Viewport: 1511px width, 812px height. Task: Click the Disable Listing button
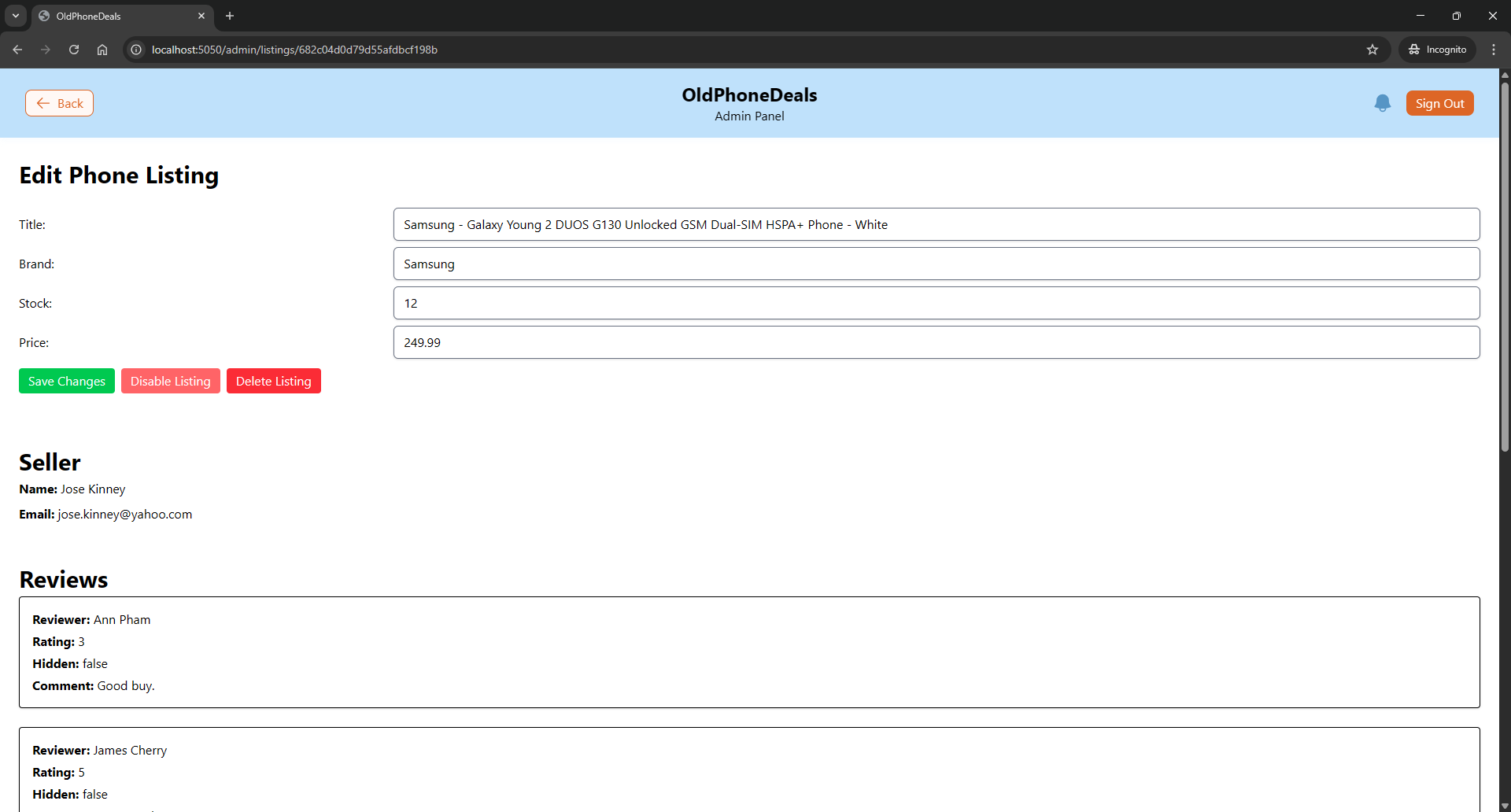point(170,381)
